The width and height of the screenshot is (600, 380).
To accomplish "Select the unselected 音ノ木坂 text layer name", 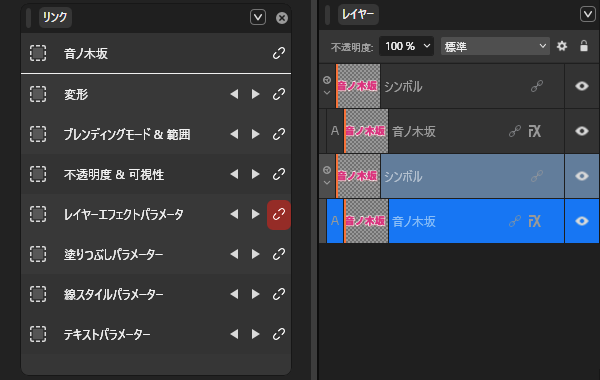I will (414, 131).
